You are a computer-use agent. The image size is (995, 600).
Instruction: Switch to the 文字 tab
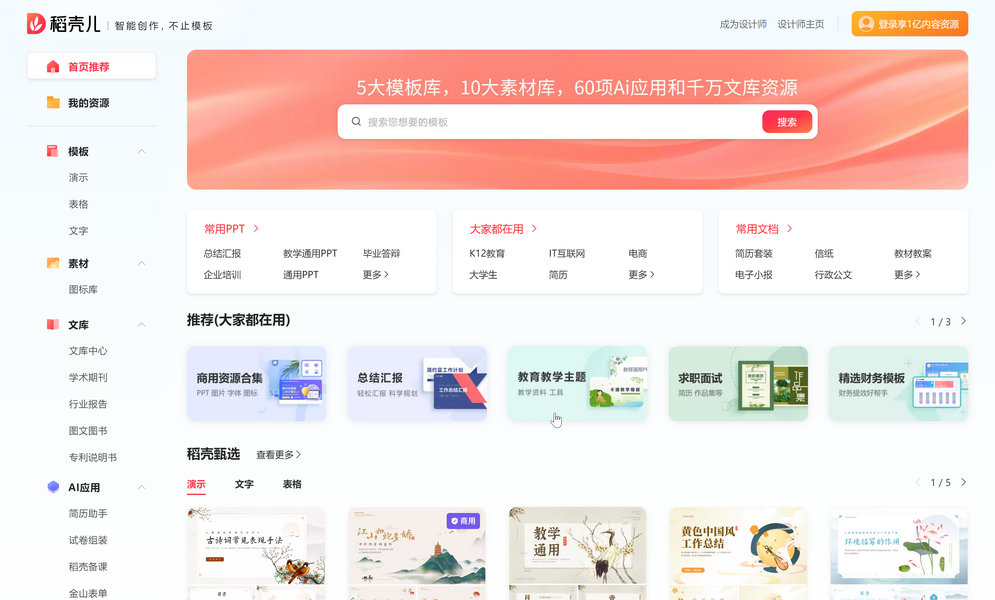244,484
